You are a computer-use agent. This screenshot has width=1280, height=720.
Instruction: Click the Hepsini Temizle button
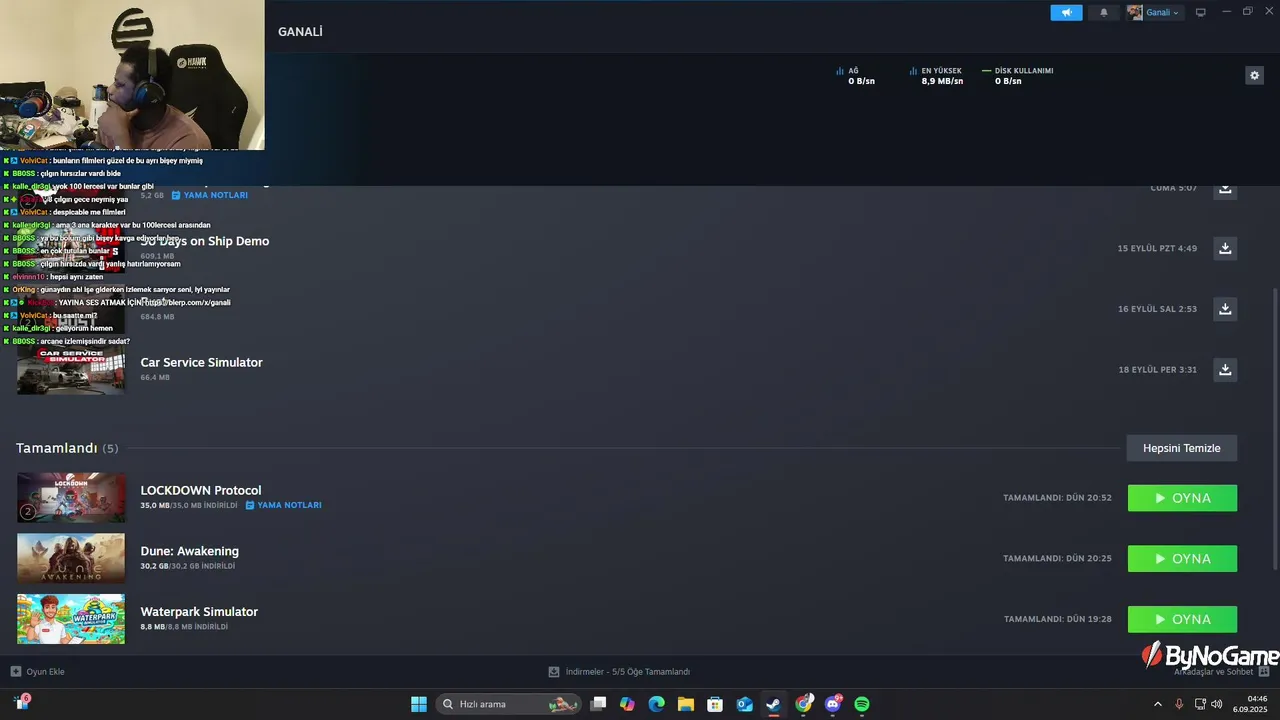(1182, 448)
